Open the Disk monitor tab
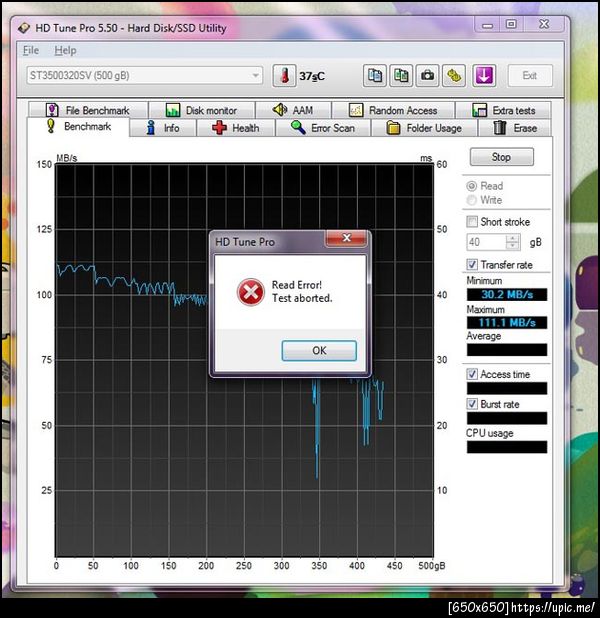The image size is (600, 618). [201, 110]
